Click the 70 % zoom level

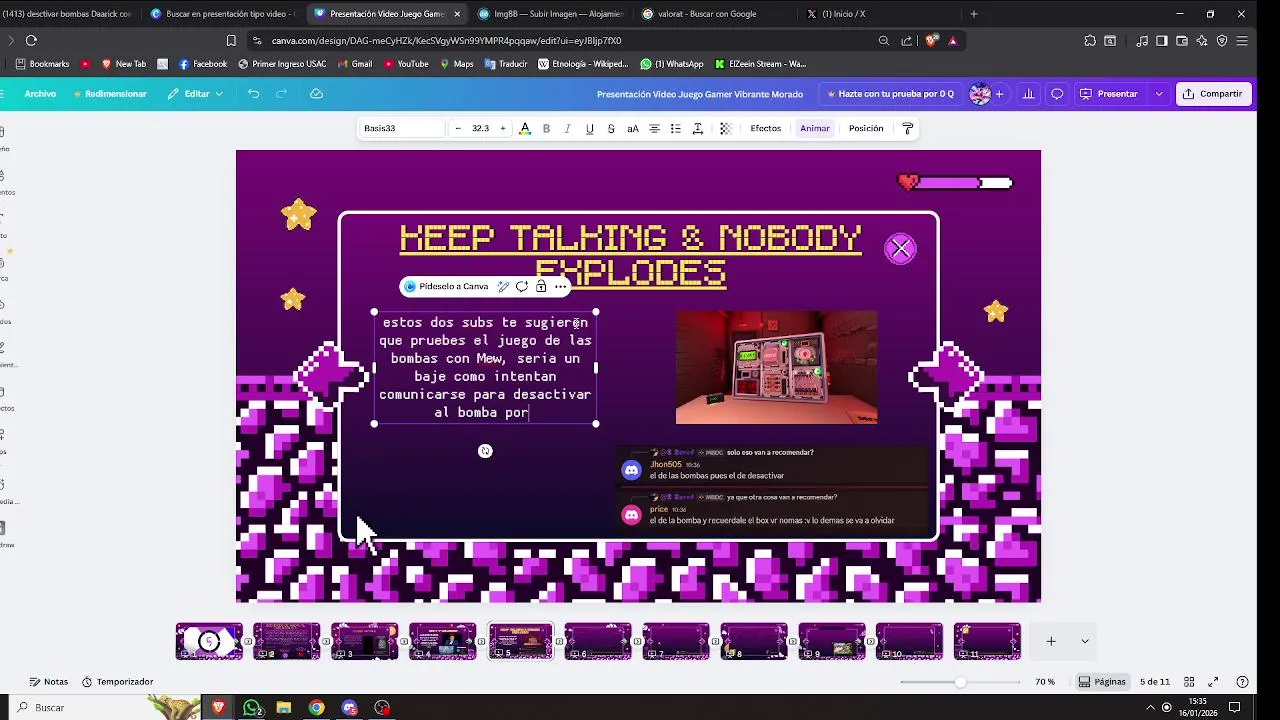point(1045,682)
